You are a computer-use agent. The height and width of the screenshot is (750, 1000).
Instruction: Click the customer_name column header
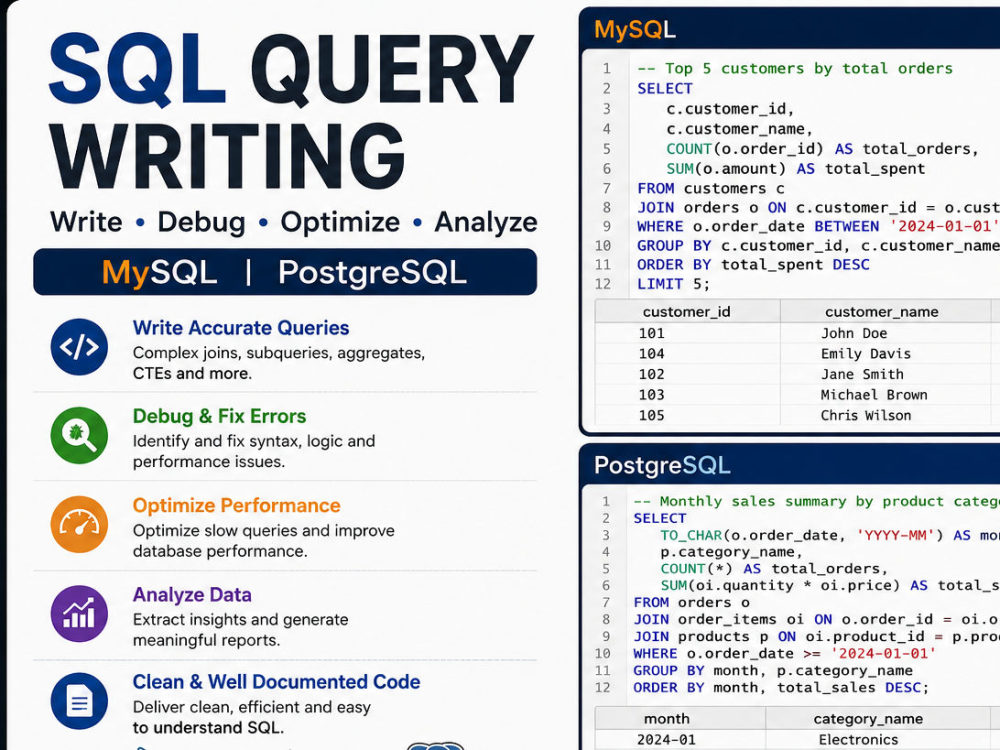coord(881,312)
